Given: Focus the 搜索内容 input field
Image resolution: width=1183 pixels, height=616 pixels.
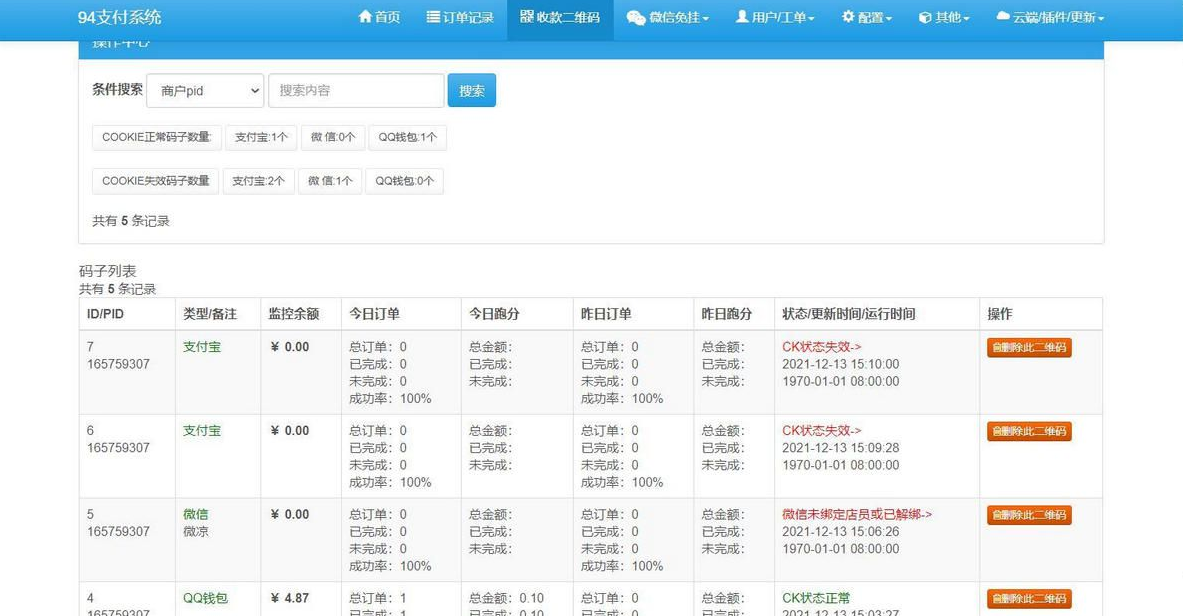Looking at the screenshot, I should (356, 91).
